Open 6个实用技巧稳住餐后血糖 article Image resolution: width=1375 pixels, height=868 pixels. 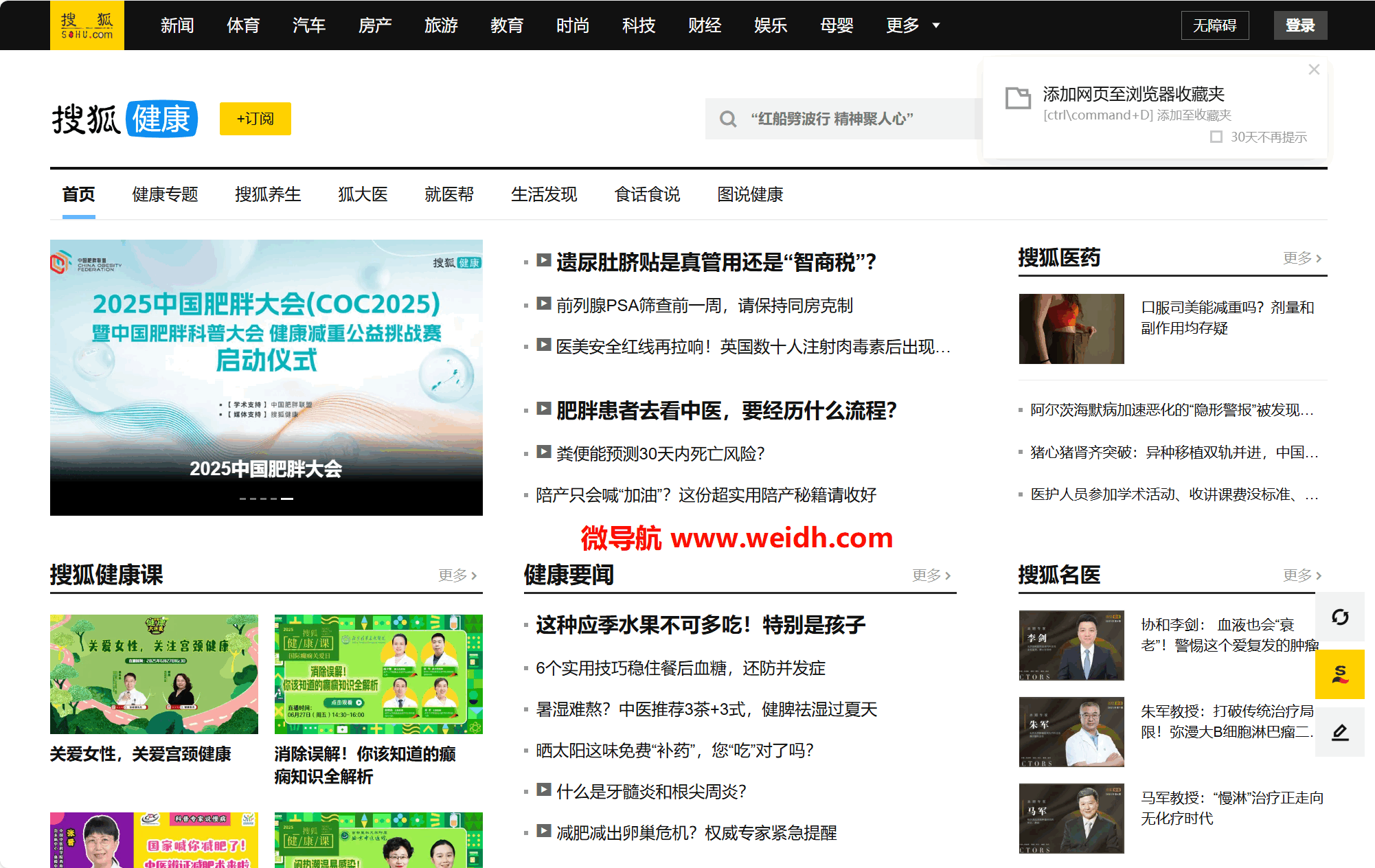pyautogui.click(x=681, y=668)
